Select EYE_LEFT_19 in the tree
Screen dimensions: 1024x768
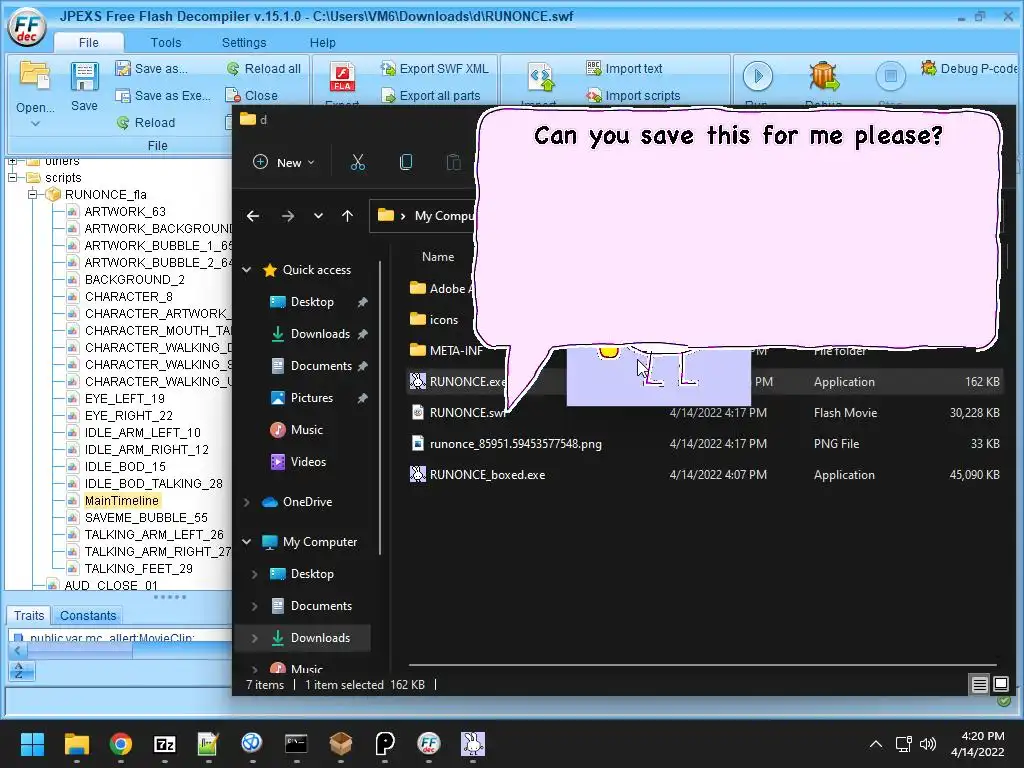[x=124, y=398]
